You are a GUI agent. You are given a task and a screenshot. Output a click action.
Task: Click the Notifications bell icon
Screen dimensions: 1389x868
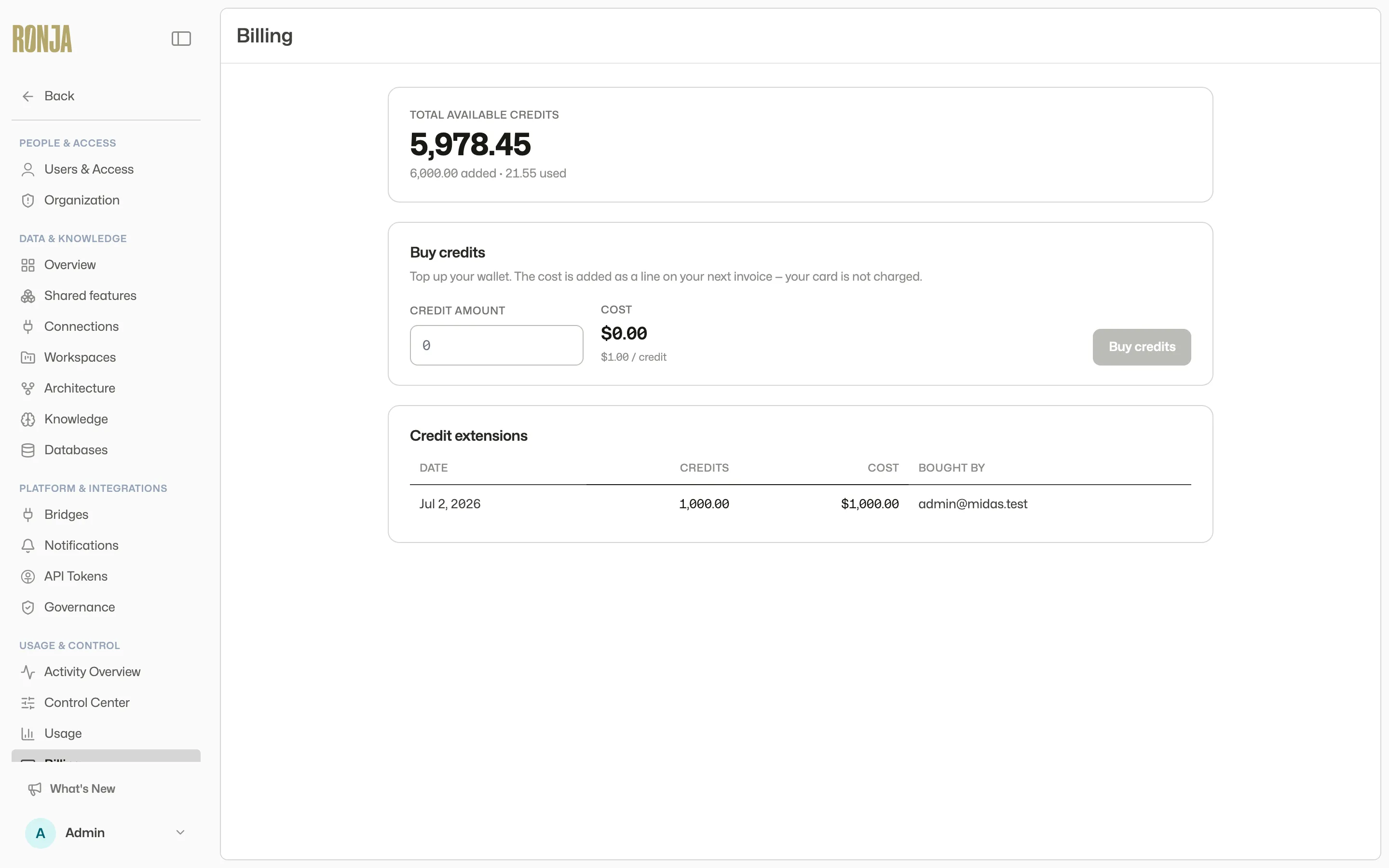tap(27, 546)
